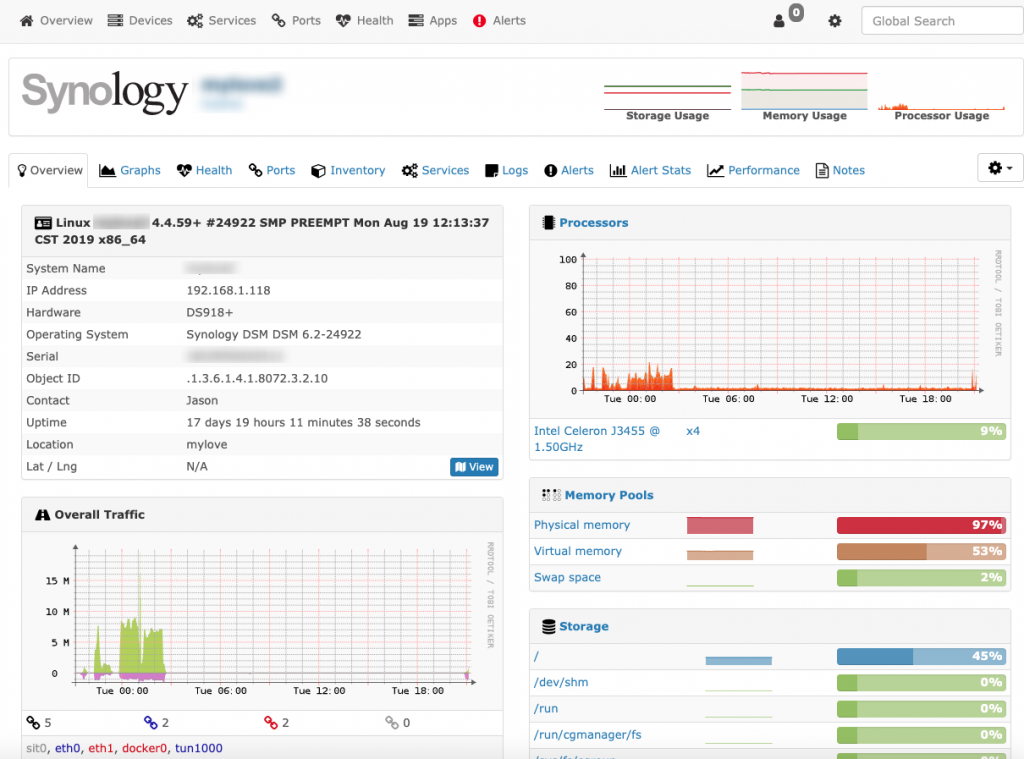Click the Health heartbeat icon in top bar
The height and width of the screenshot is (759, 1024).
(x=343, y=21)
